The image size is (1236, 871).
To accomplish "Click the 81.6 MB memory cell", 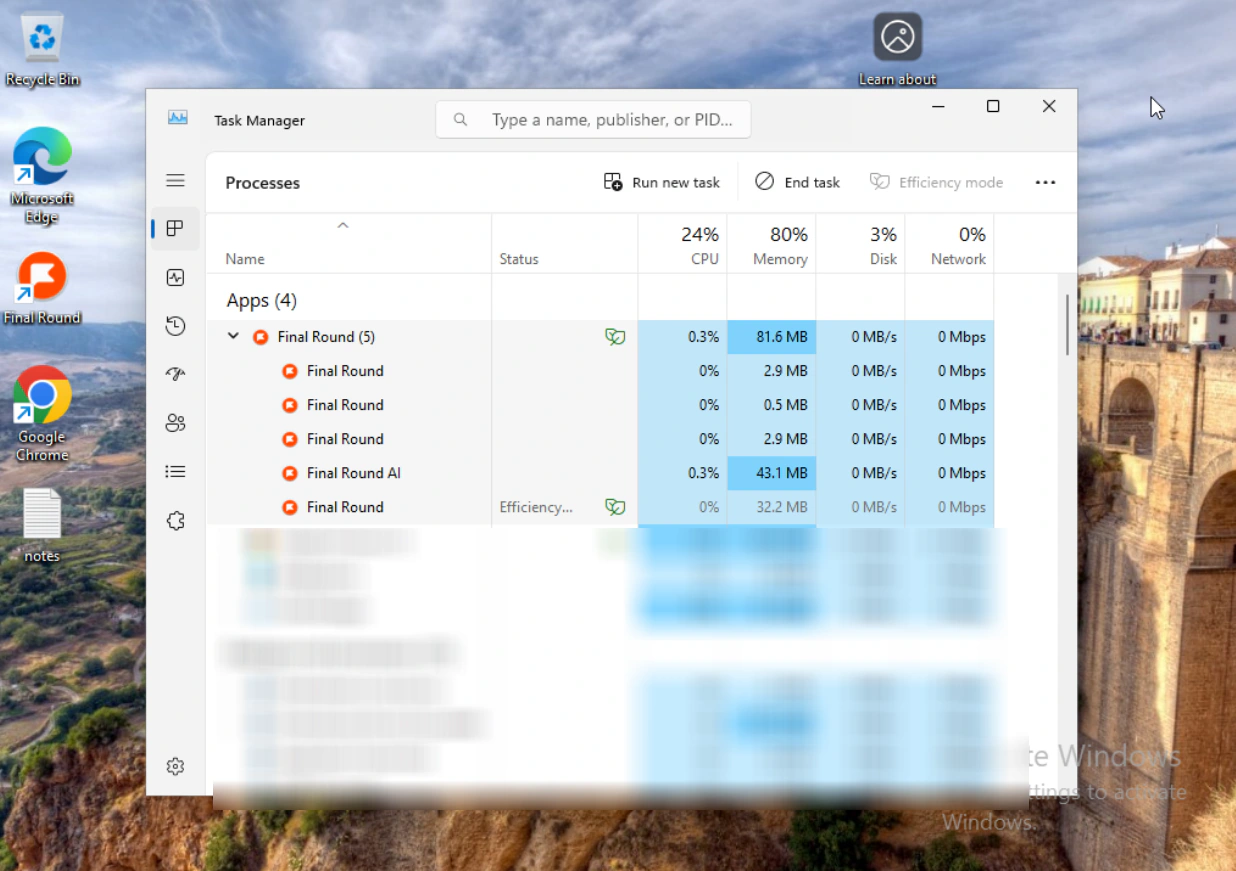I will pyautogui.click(x=771, y=337).
